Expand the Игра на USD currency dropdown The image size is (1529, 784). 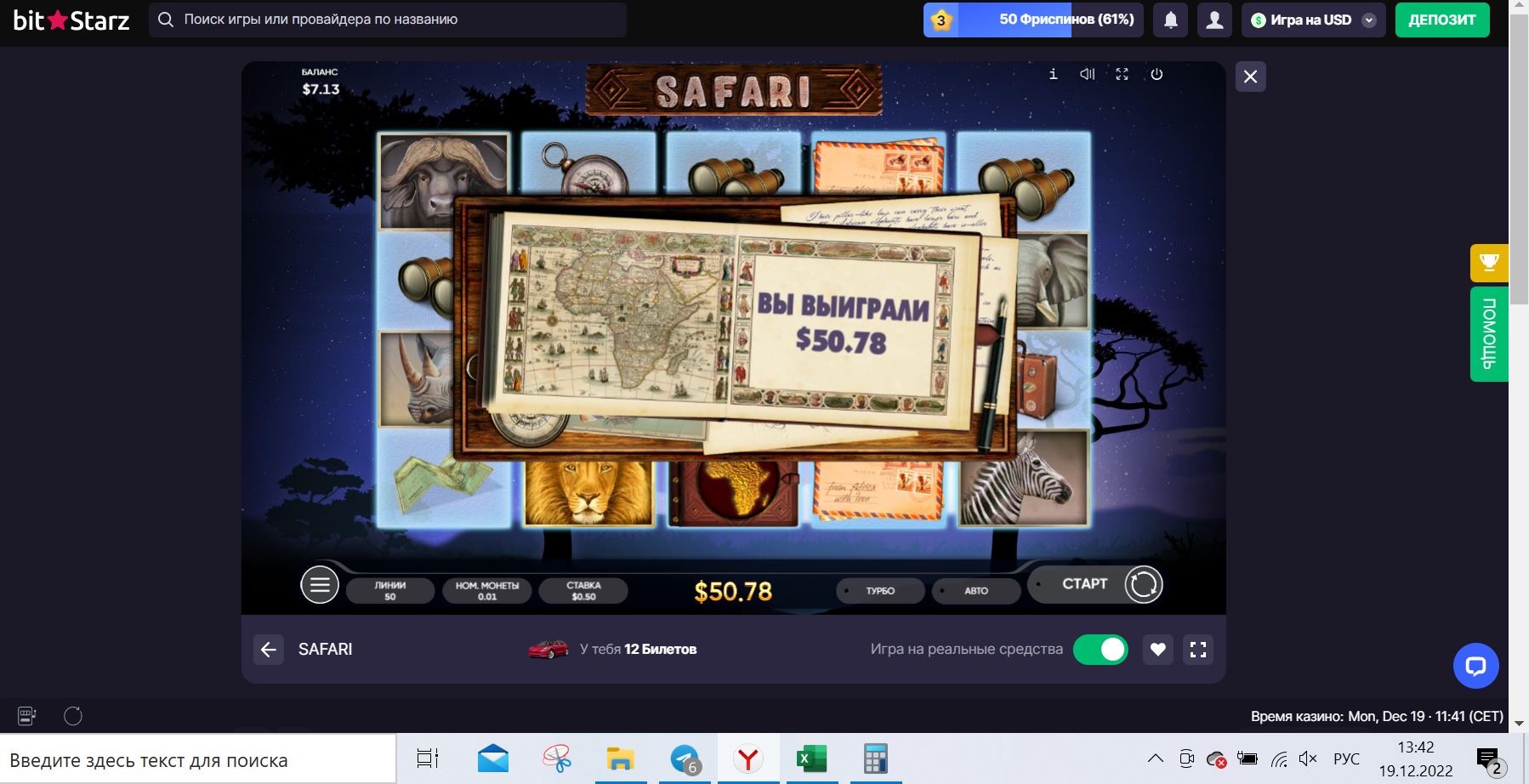coord(1313,20)
